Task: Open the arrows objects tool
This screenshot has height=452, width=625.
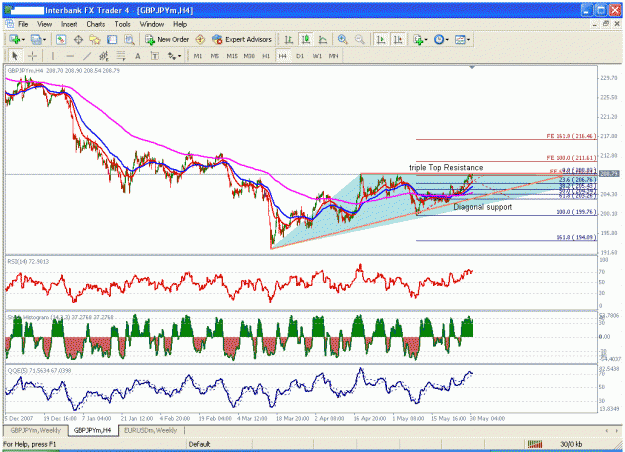Action: pyautogui.click(x=172, y=56)
